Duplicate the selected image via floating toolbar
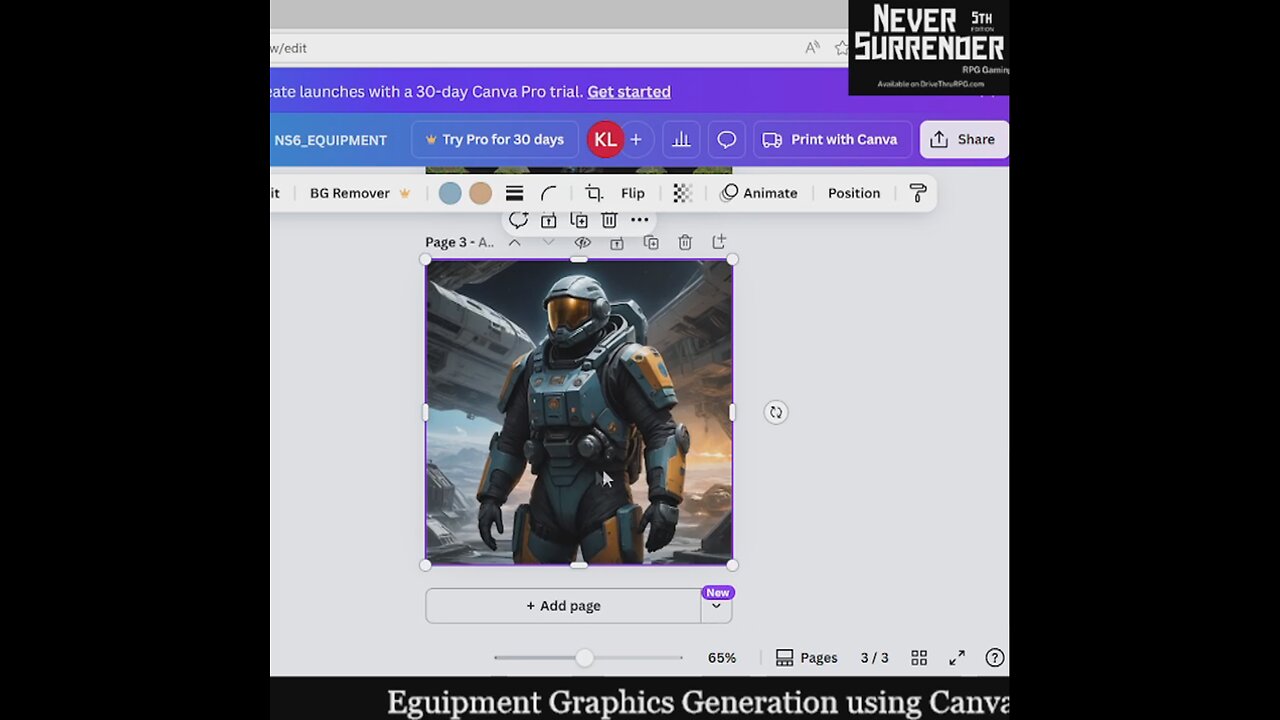Viewport: 1280px width, 720px height. pos(579,220)
